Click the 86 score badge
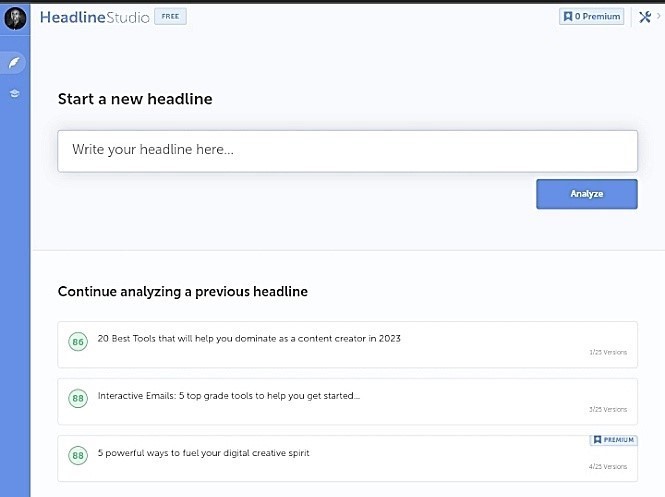Image resolution: width=665 pixels, height=497 pixels. click(78, 342)
